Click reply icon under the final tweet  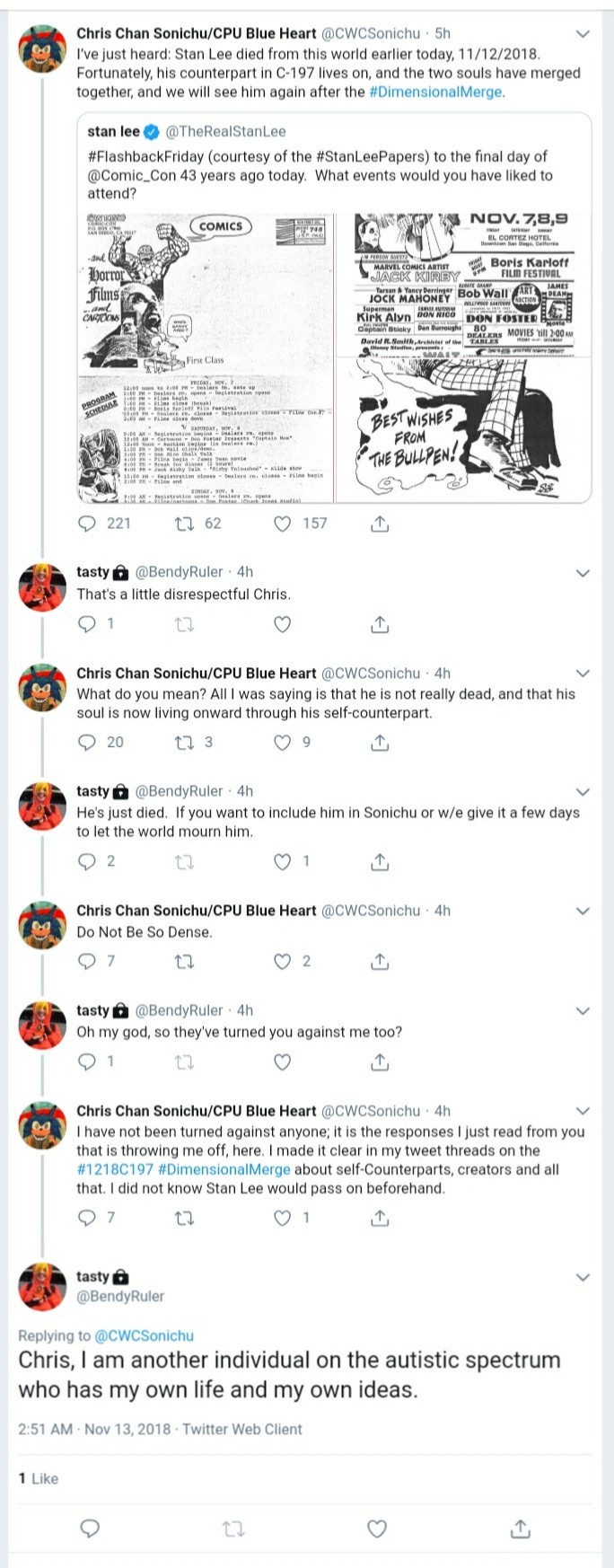[x=90, y=1528]
